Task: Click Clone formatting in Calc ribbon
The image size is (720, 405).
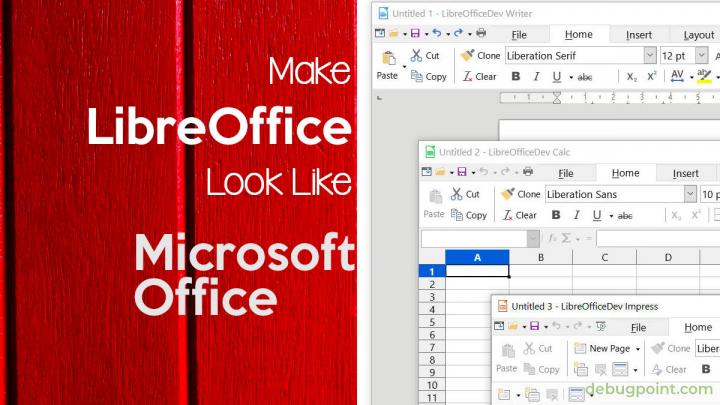Action: coord(520,194)
